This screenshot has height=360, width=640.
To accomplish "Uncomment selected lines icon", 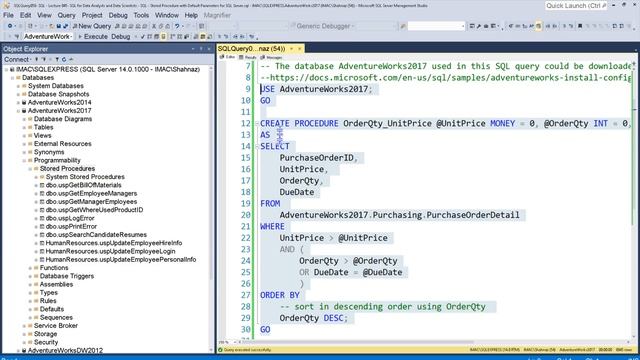I will pos(226,37).
